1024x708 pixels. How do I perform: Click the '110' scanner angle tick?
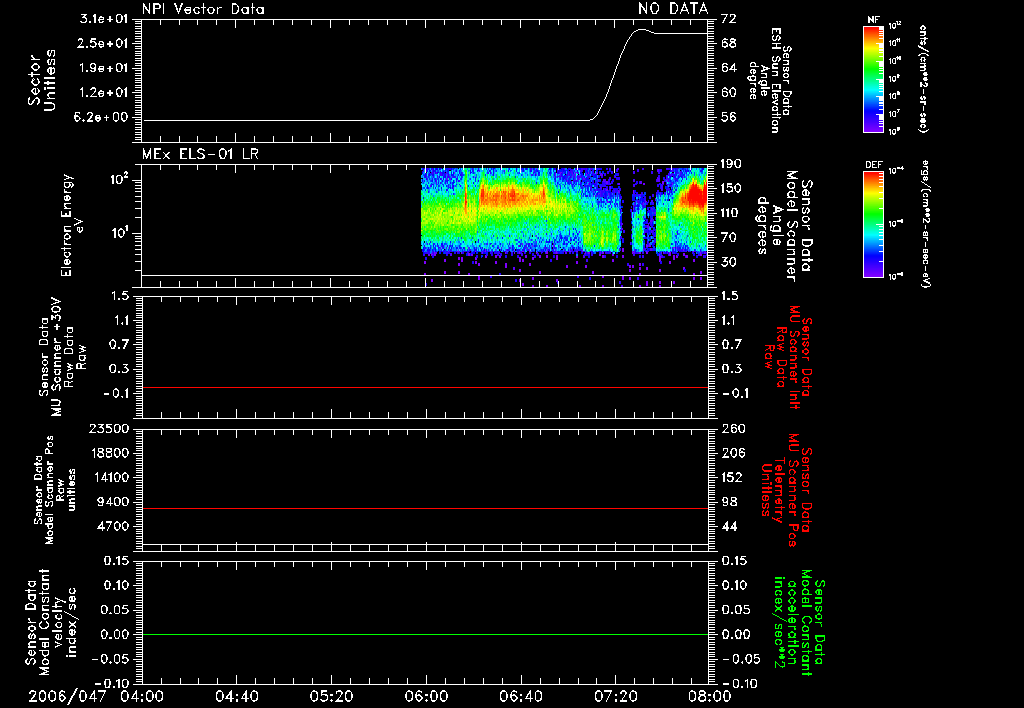coord(731,213)
